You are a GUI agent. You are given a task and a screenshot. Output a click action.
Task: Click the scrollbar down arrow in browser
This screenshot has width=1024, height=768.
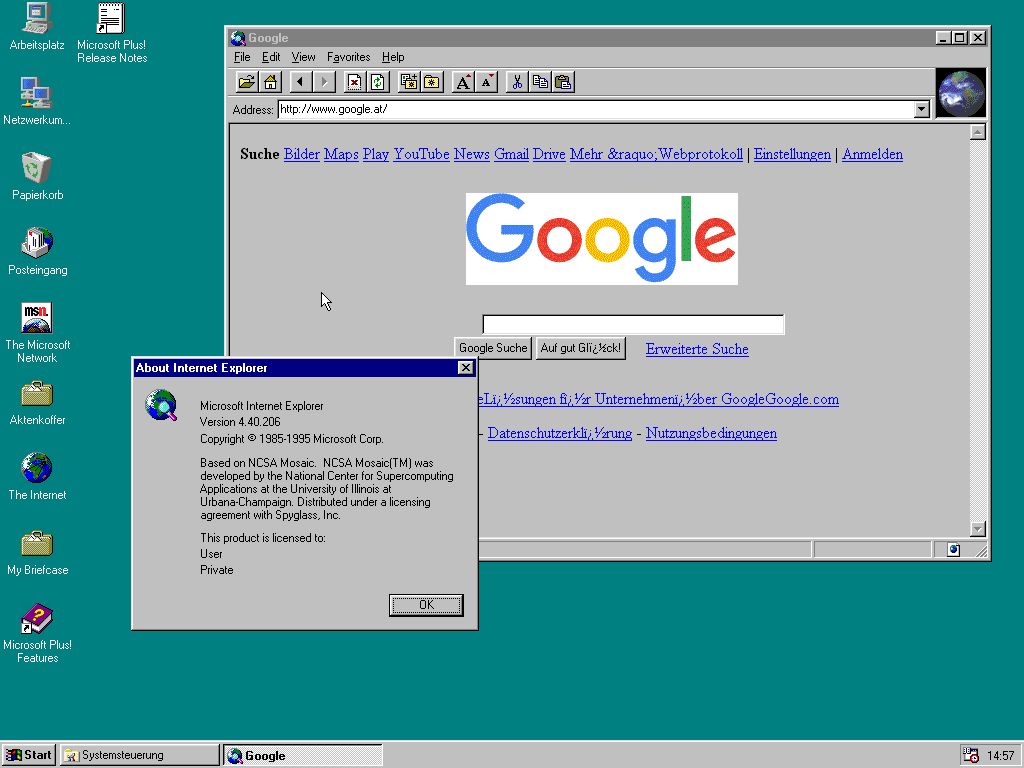[978, 528]
